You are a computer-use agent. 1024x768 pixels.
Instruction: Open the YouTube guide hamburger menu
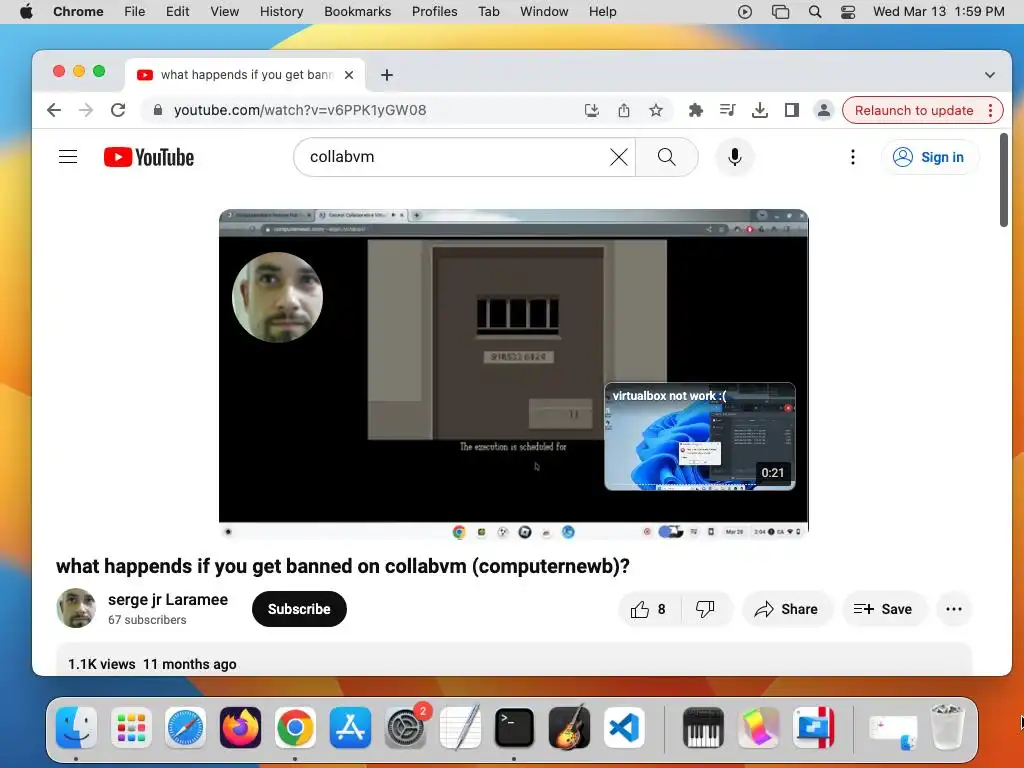68,157
